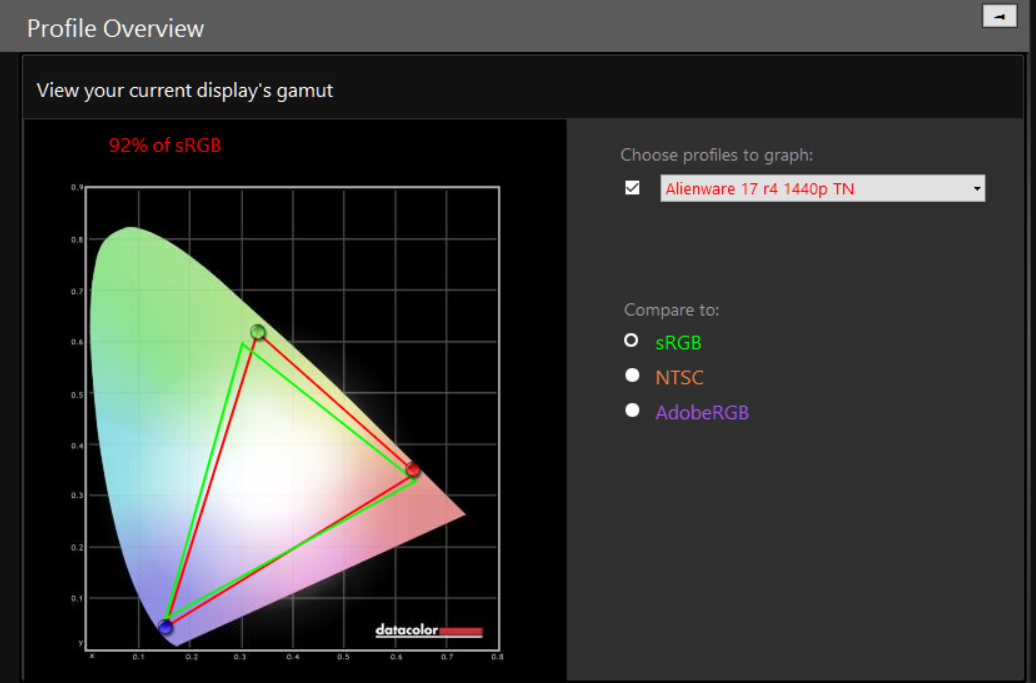This screenshot has width=1036, height=683.
Task: Click the blue primary marker on the gamut chart
Action: [165, 627]
